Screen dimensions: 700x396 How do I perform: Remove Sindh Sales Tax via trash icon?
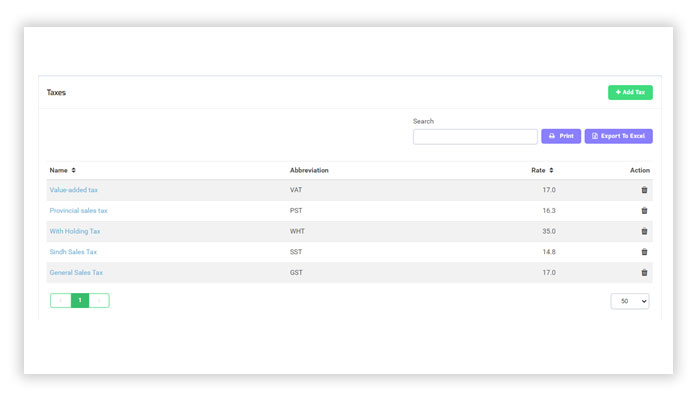[x=644, y=252]
